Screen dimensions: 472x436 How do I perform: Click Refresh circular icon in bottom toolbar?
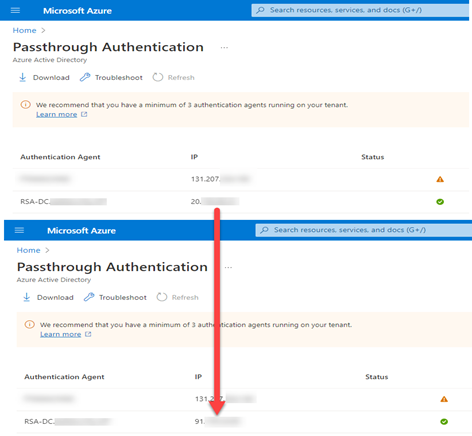pyautogui.click(x=162, y=297)
